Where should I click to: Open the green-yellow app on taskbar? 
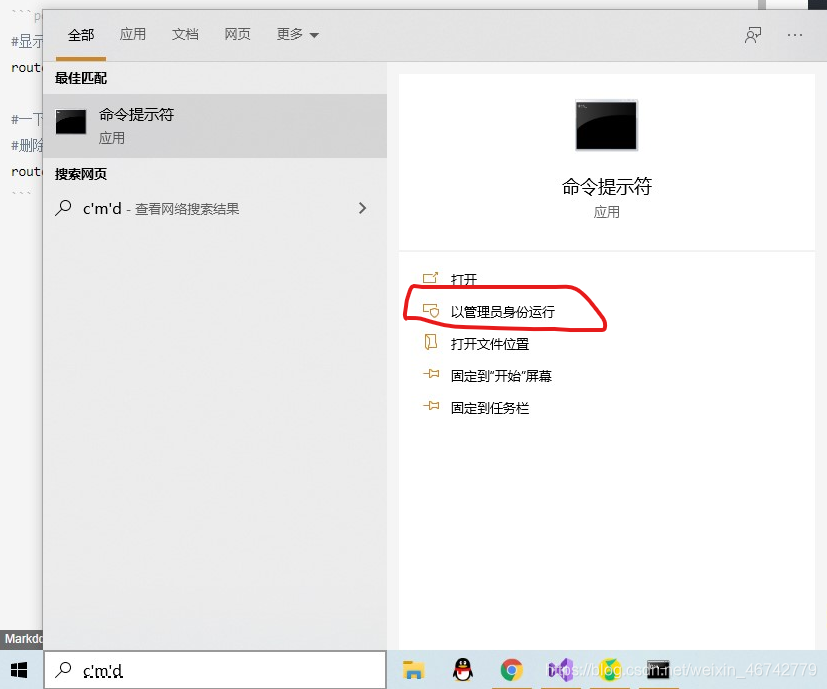(x=610, y=671)
